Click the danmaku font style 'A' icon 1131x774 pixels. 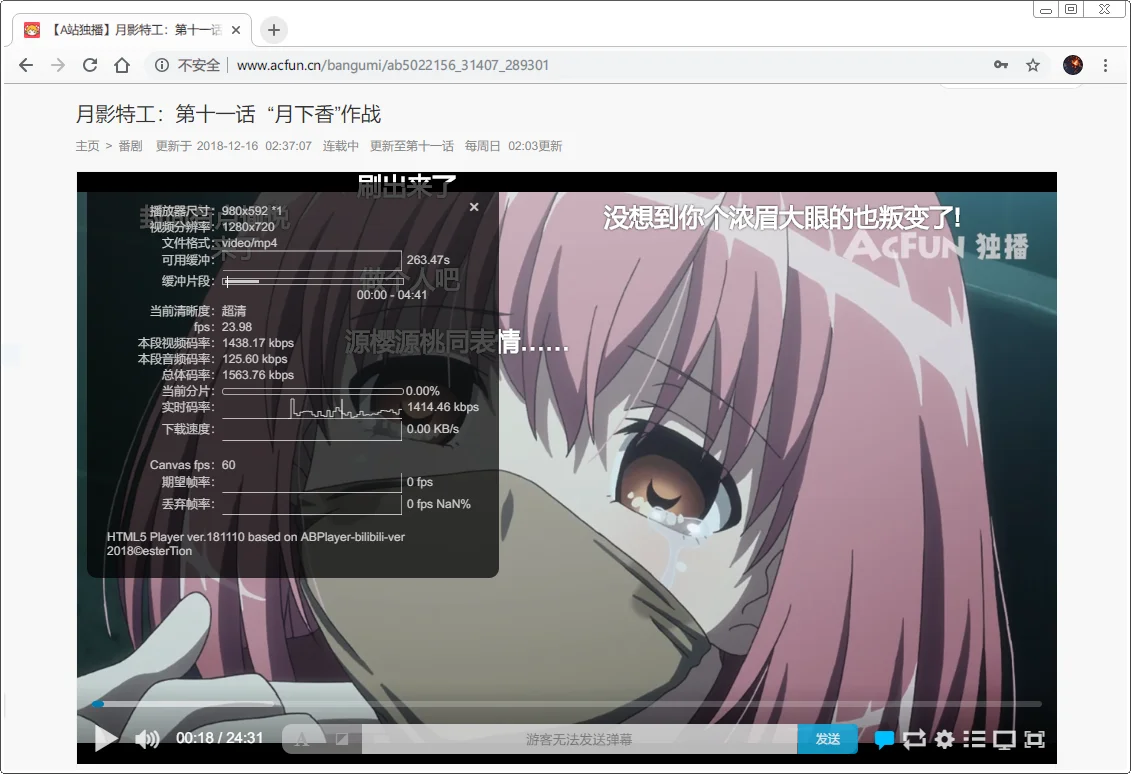click(x=301, y=738)
